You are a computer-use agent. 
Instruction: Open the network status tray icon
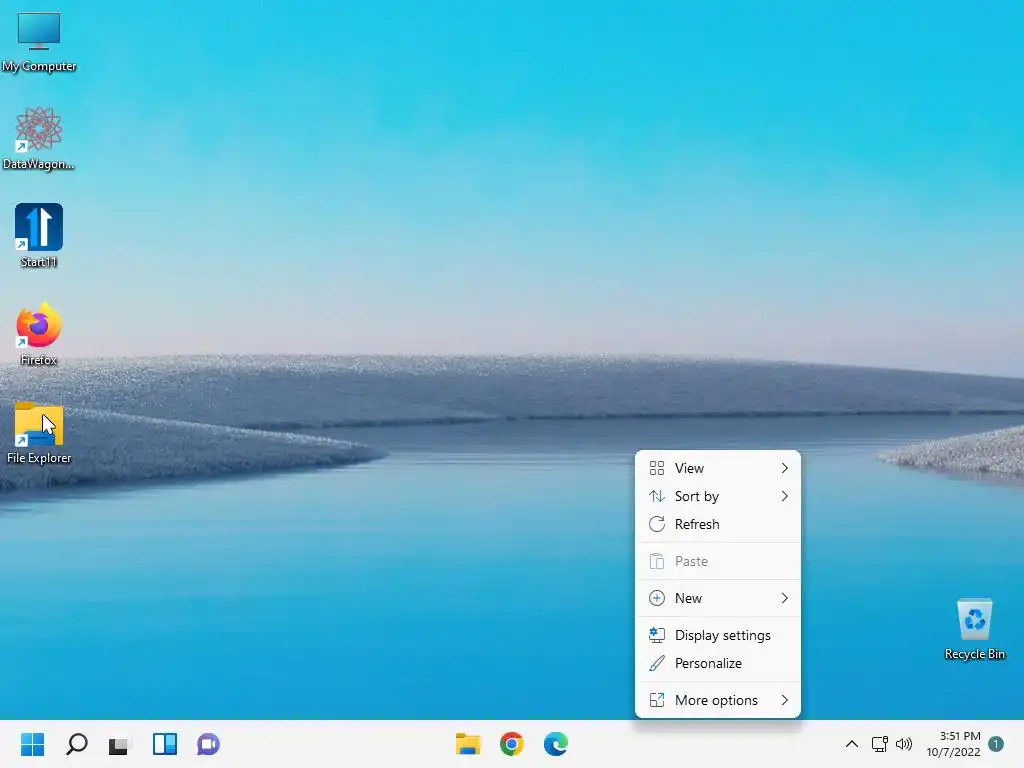click(880, 744)
